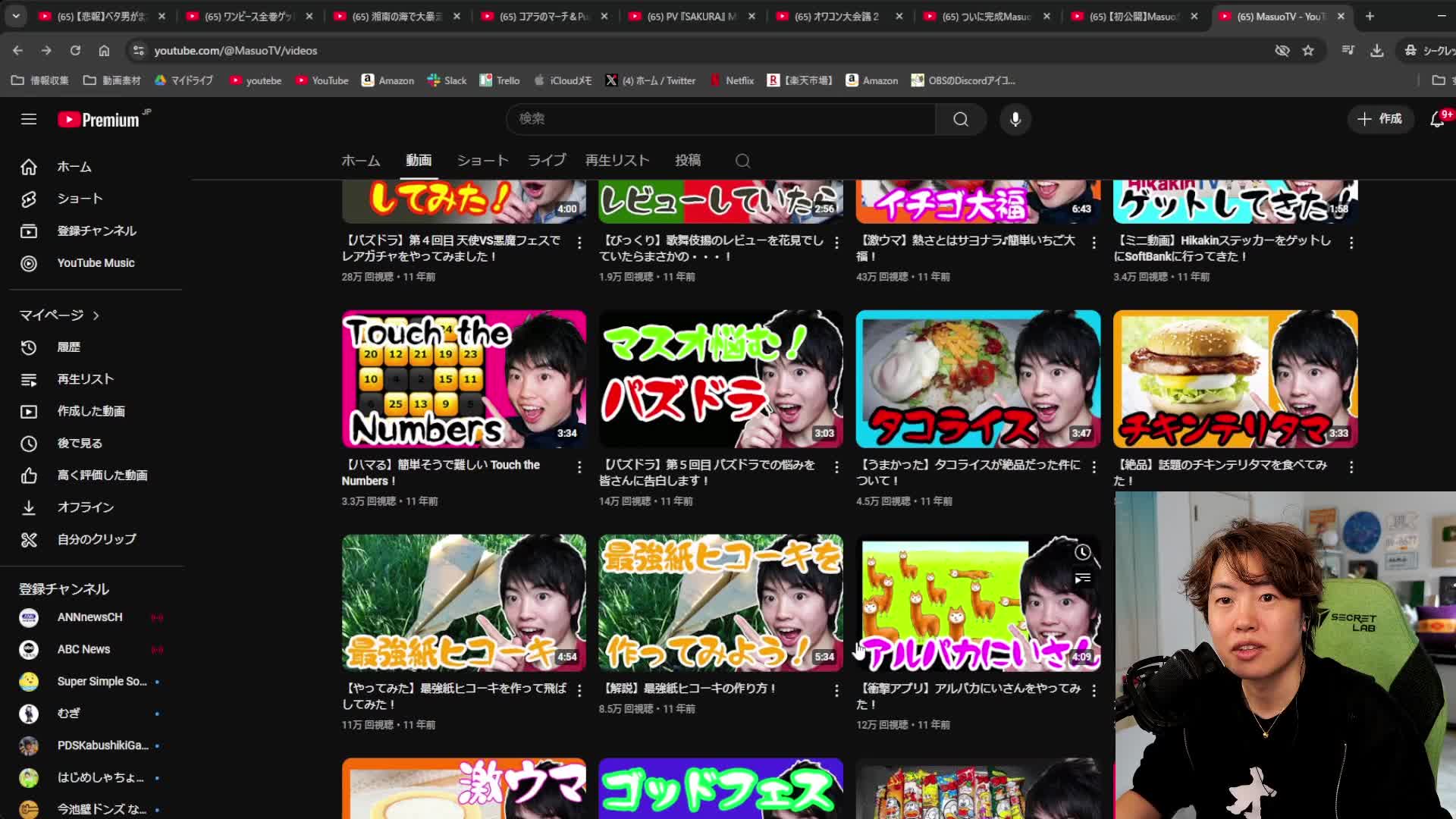The height and width of the screenshot is (819, 1456).
Task: Add アルパカにいさん video to Watch Later
Action: coord(1083,552)
